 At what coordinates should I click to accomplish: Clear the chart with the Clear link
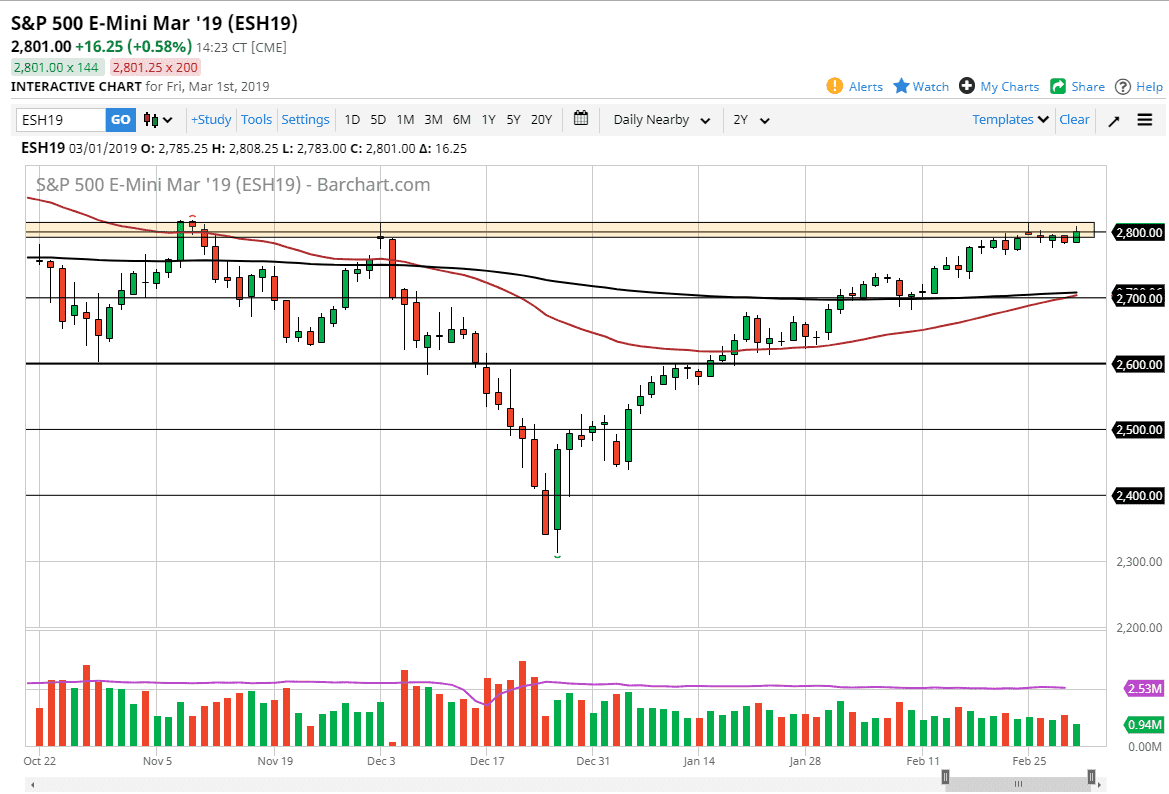tap(1074, 119)
